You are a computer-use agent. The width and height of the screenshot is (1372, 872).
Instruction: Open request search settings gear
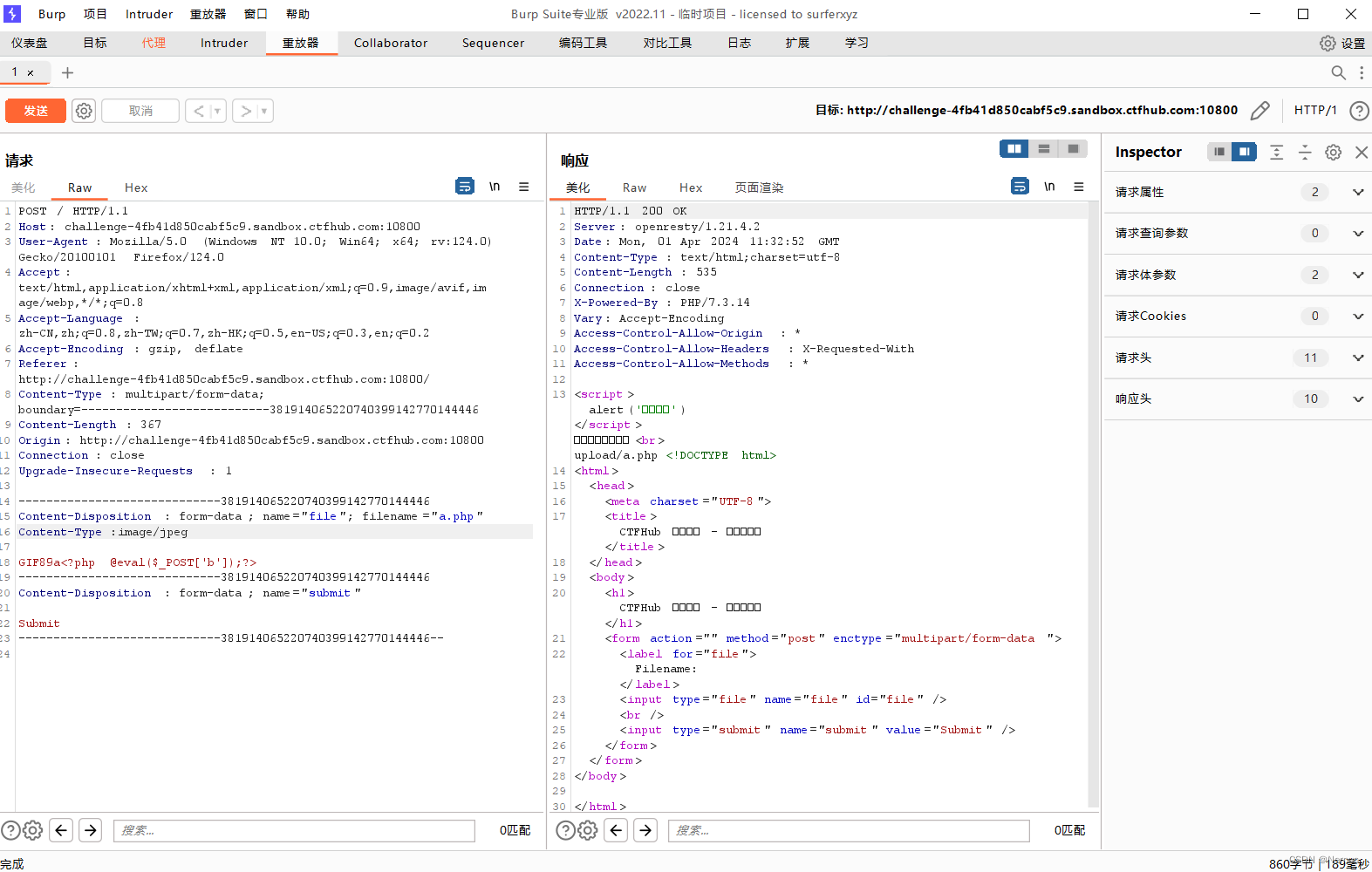32,830
